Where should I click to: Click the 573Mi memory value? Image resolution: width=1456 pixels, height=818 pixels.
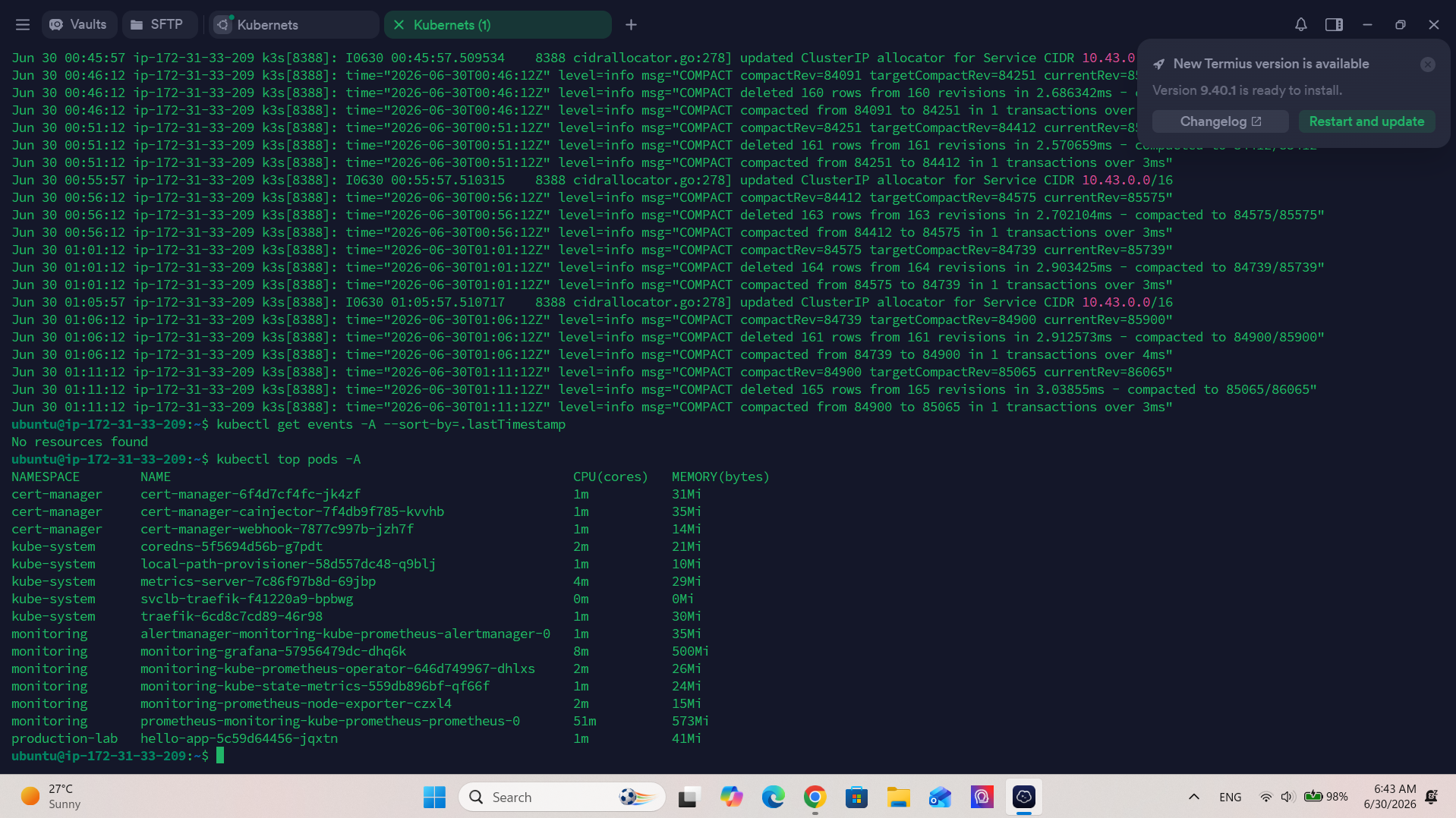(690, 721)
